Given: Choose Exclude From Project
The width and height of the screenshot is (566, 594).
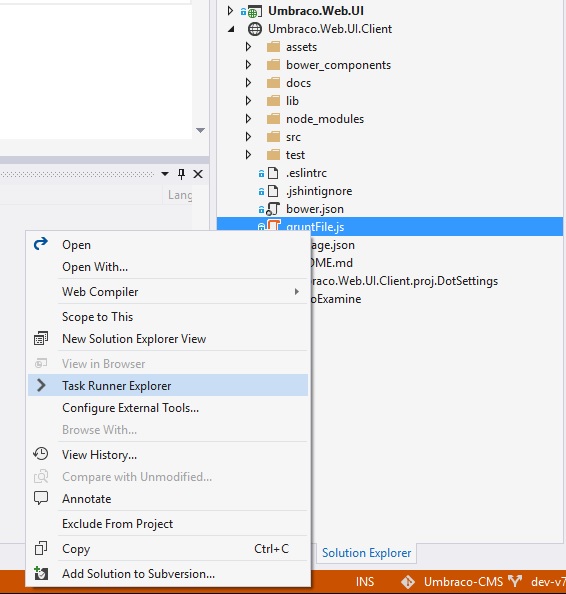Looking at the screenshot, I should click(x=167, y=524).
